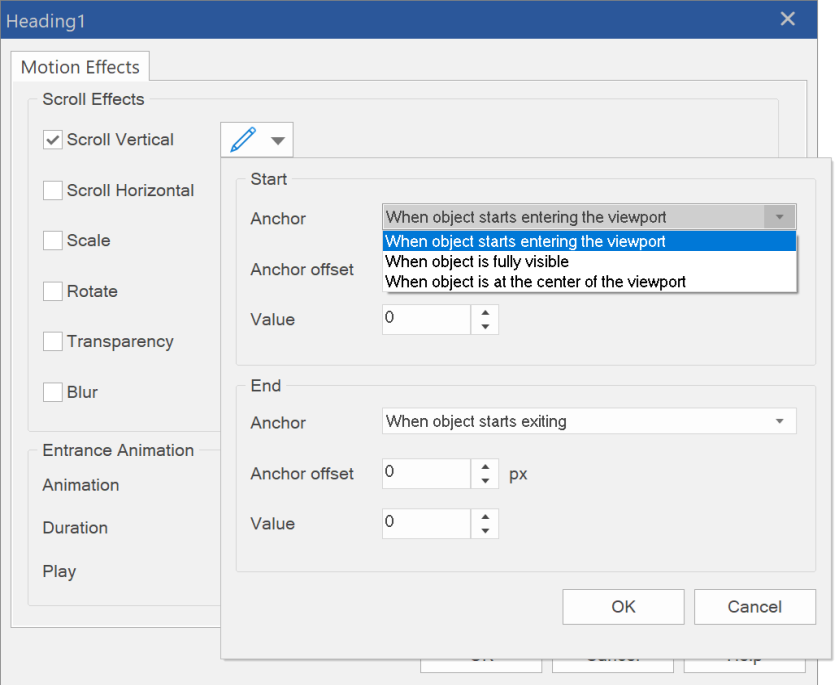Click the End Value input field
This screenshot has height=686, width=839.
pos(426,524)
